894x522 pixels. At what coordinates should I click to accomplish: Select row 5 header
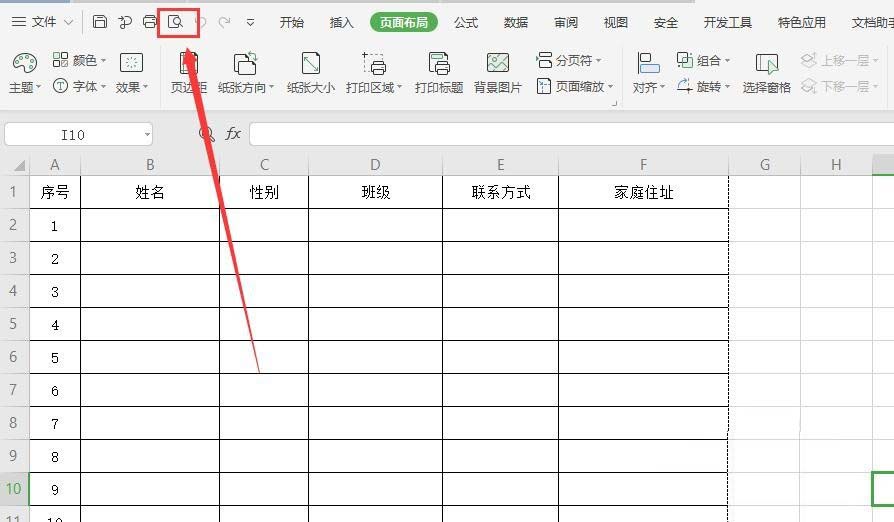(x=14, y=324)
